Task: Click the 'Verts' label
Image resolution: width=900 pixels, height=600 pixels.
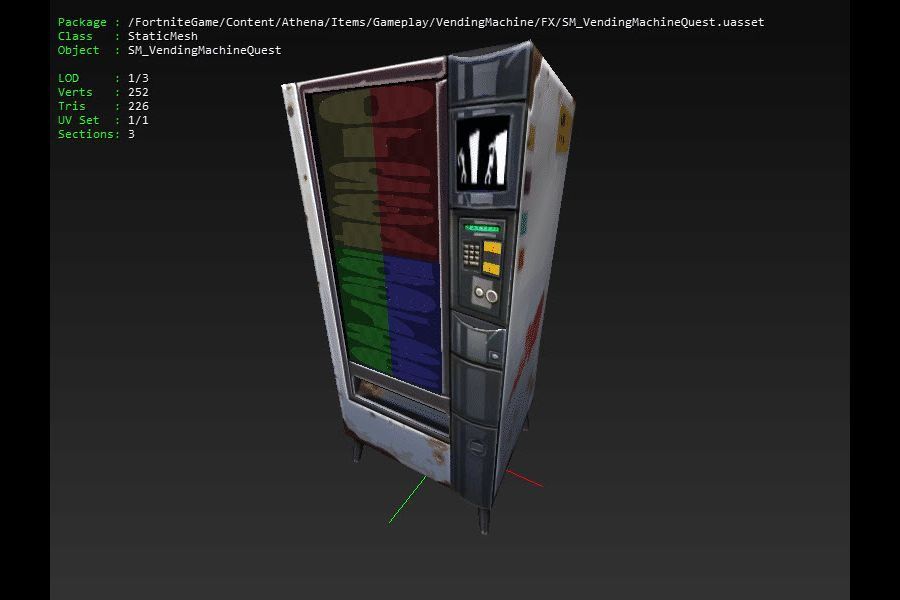Action: (75, 92)
